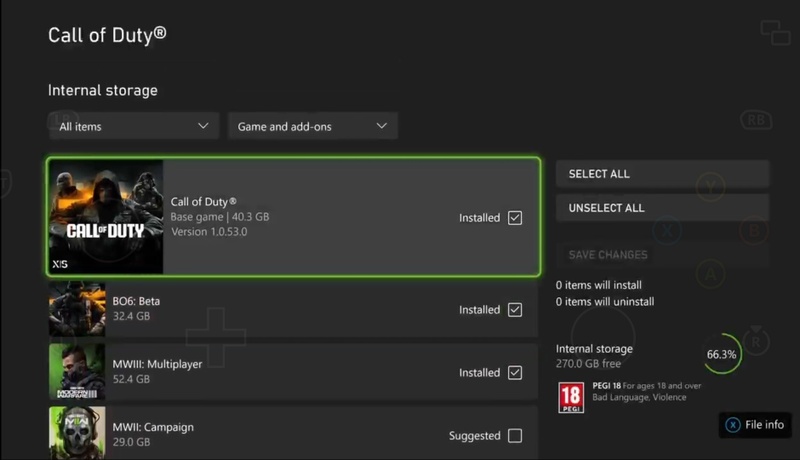Click the Select All button

pyautogui.click(x=662, y=174)
